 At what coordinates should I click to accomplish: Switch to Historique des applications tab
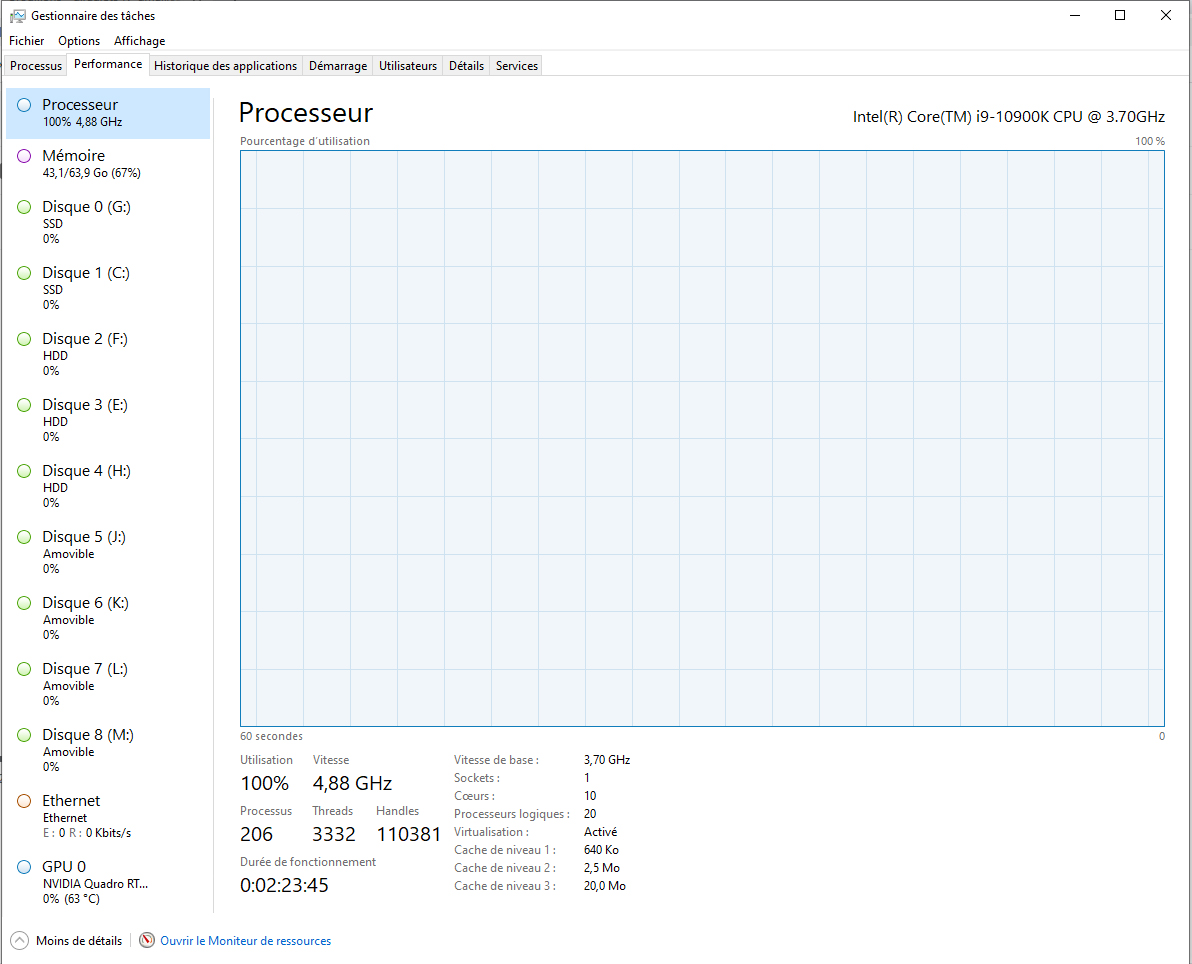coord(225,66)
